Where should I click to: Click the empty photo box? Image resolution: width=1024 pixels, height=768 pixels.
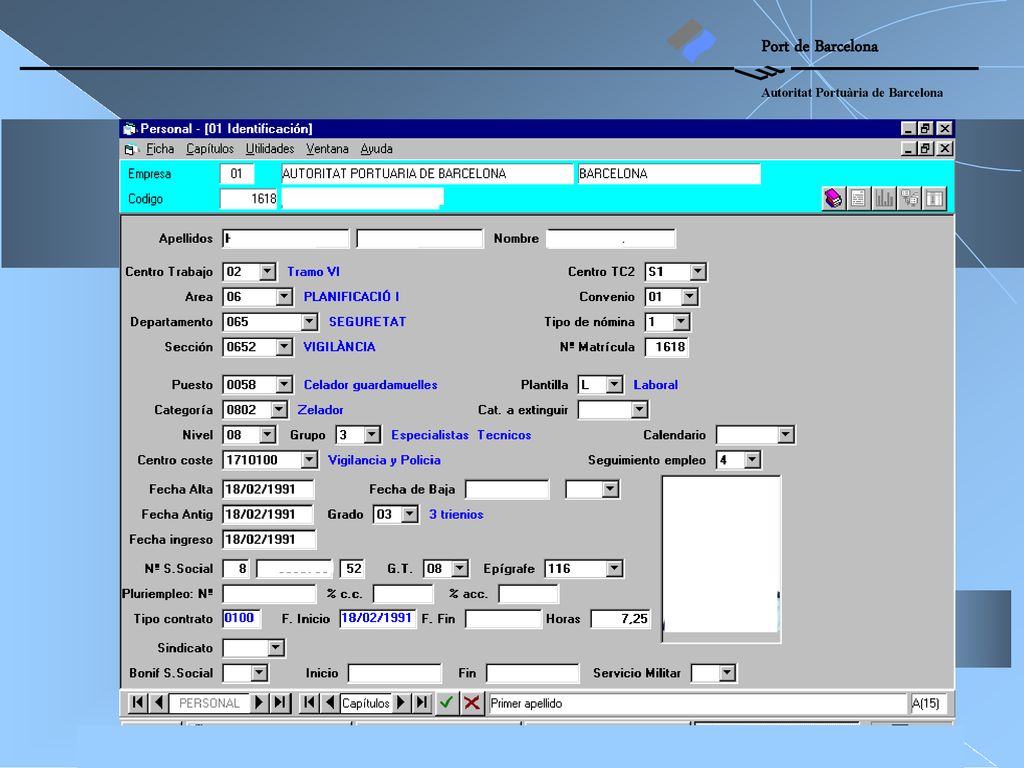click(x=721, y=559)
